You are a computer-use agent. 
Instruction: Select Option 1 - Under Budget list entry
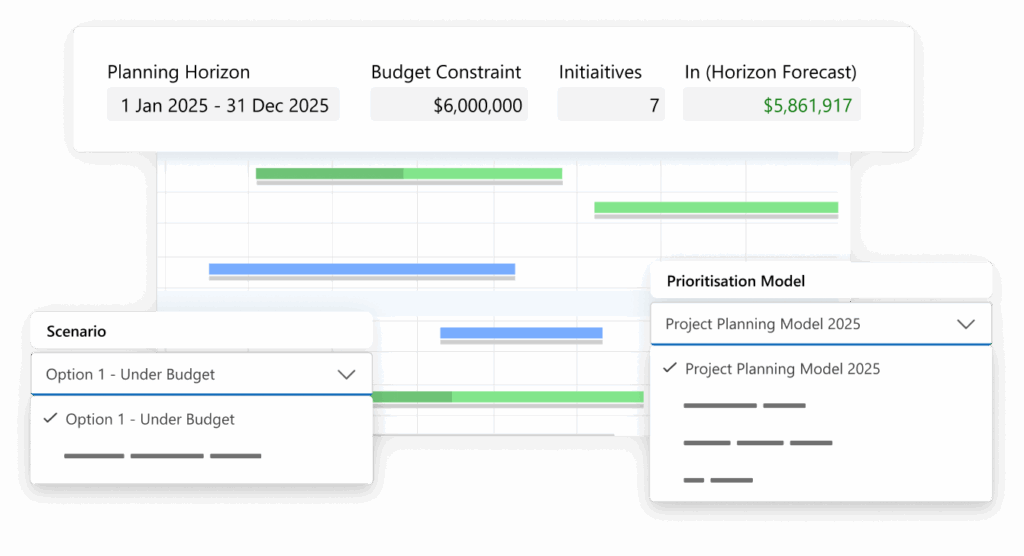tap(202, 419)
